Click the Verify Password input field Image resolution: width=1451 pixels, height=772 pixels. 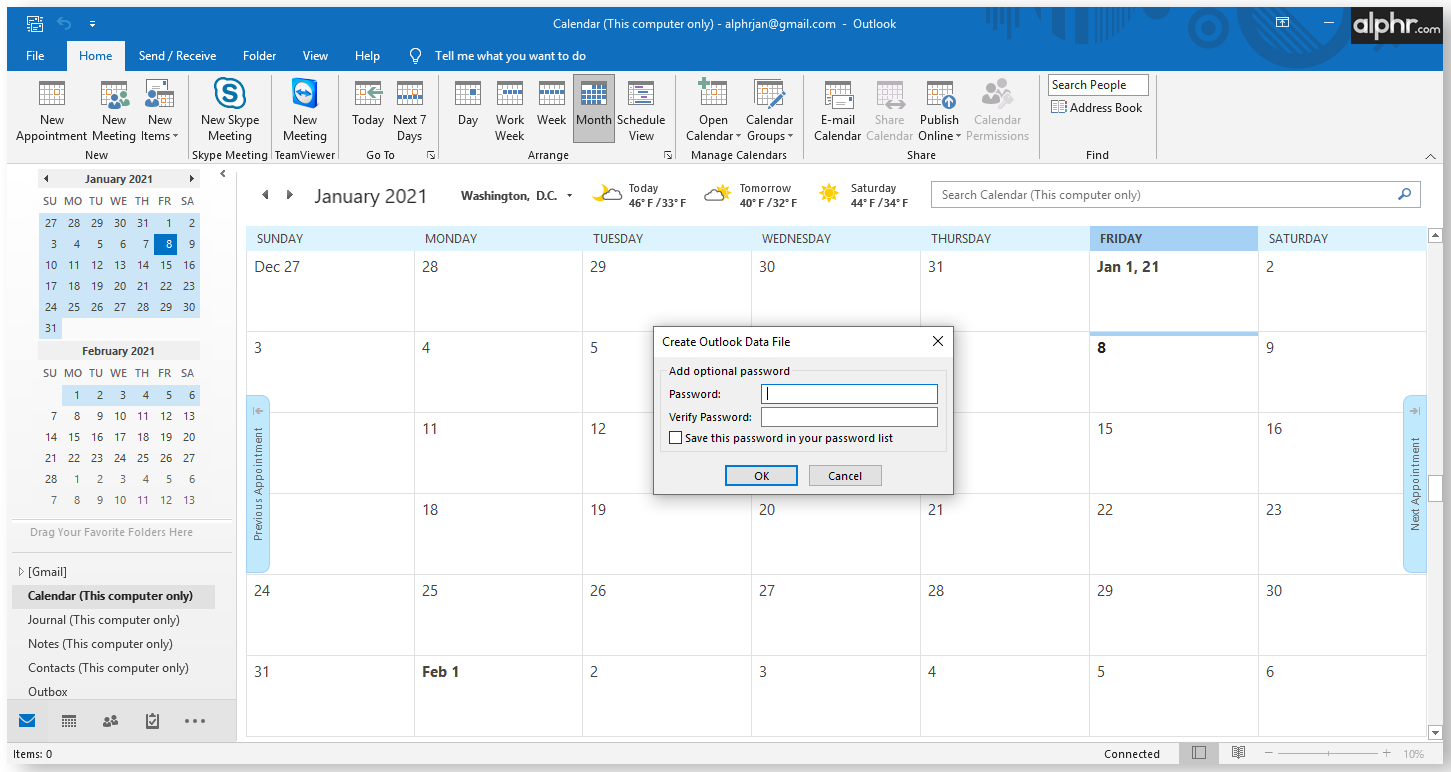tap(848, 417)
